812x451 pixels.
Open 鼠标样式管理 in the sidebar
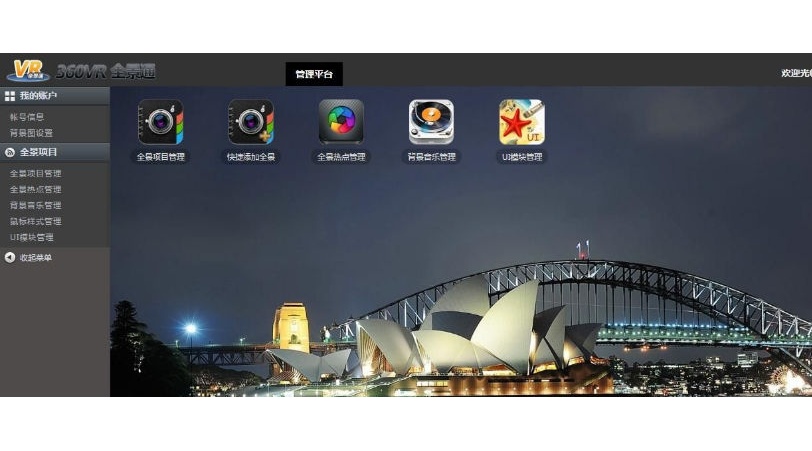[35, 221]
